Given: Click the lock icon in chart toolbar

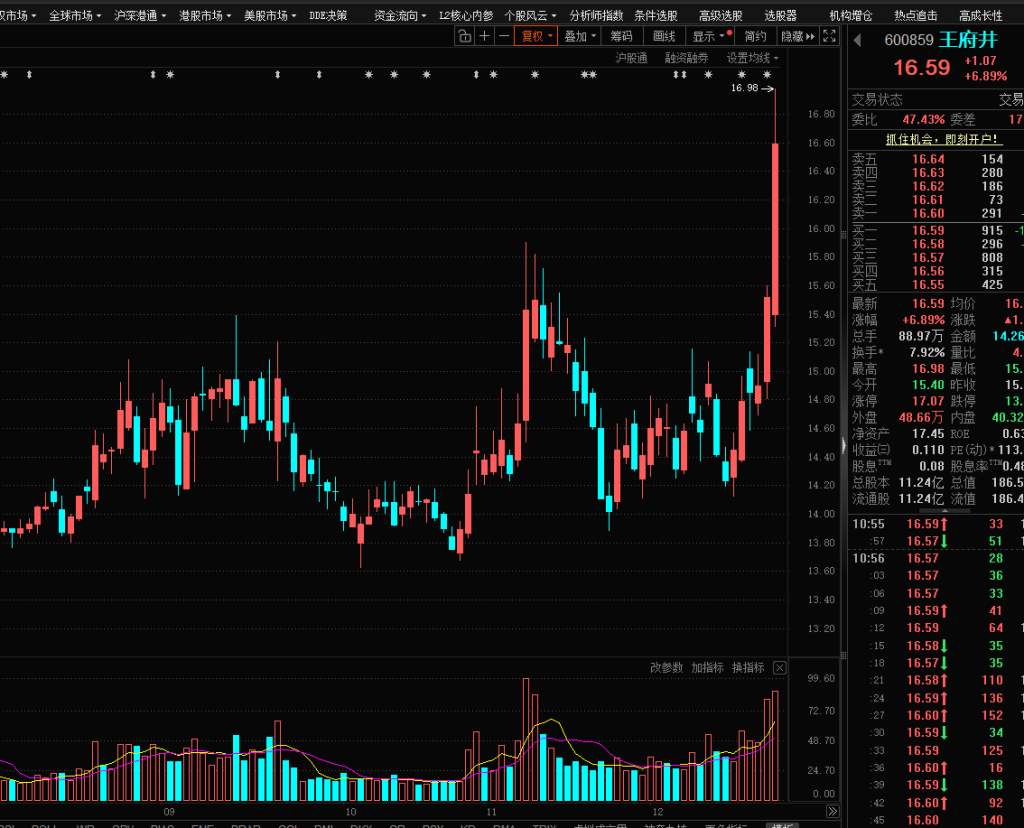Looking at the screenshot, I should (464, 36).
